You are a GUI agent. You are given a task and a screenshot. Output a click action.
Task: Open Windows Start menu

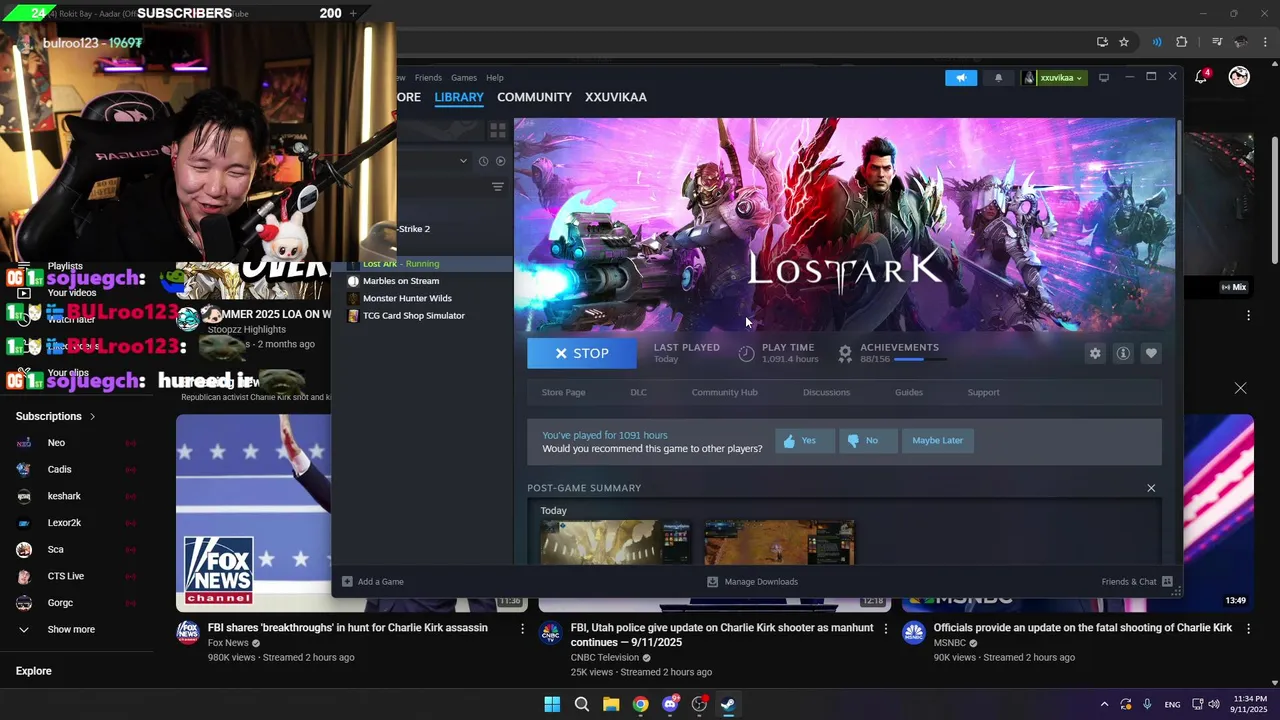tap(552, 704)
